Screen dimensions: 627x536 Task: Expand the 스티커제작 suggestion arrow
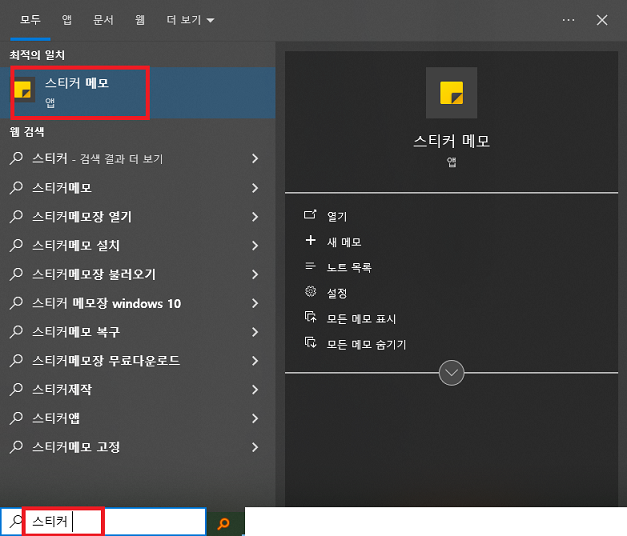pos(255,389)
